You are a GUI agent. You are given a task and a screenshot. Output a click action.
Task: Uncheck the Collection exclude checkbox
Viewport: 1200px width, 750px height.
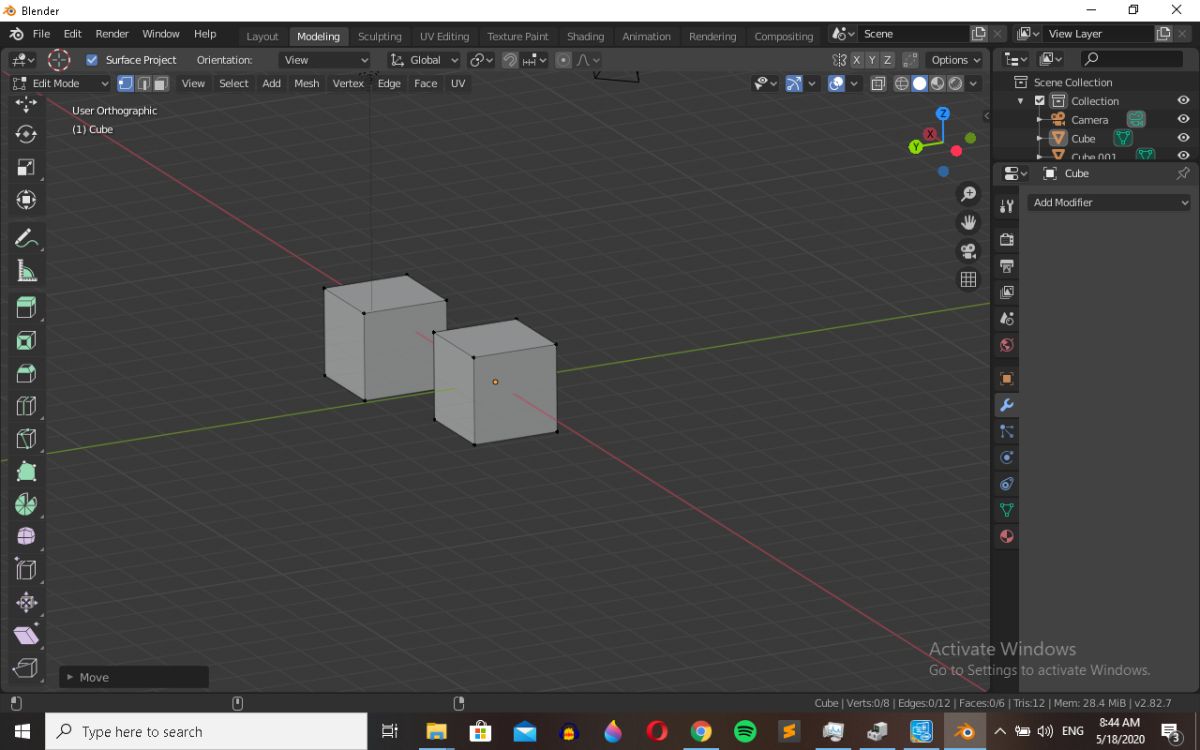tap(1039, 101)
